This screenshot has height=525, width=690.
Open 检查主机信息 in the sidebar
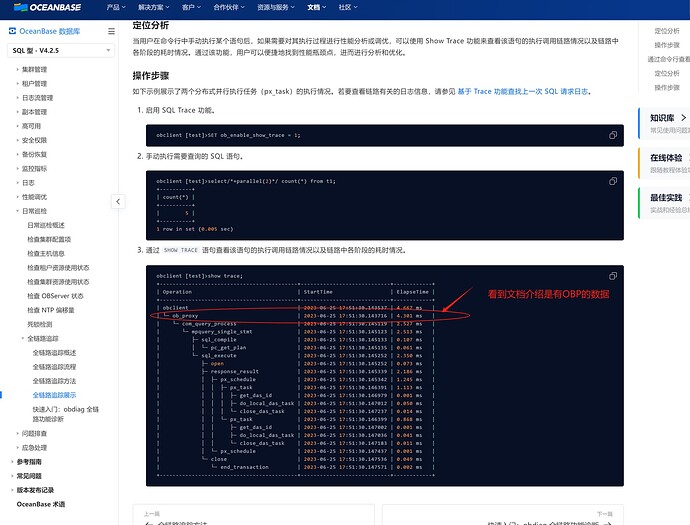click(x=46, y=253)
